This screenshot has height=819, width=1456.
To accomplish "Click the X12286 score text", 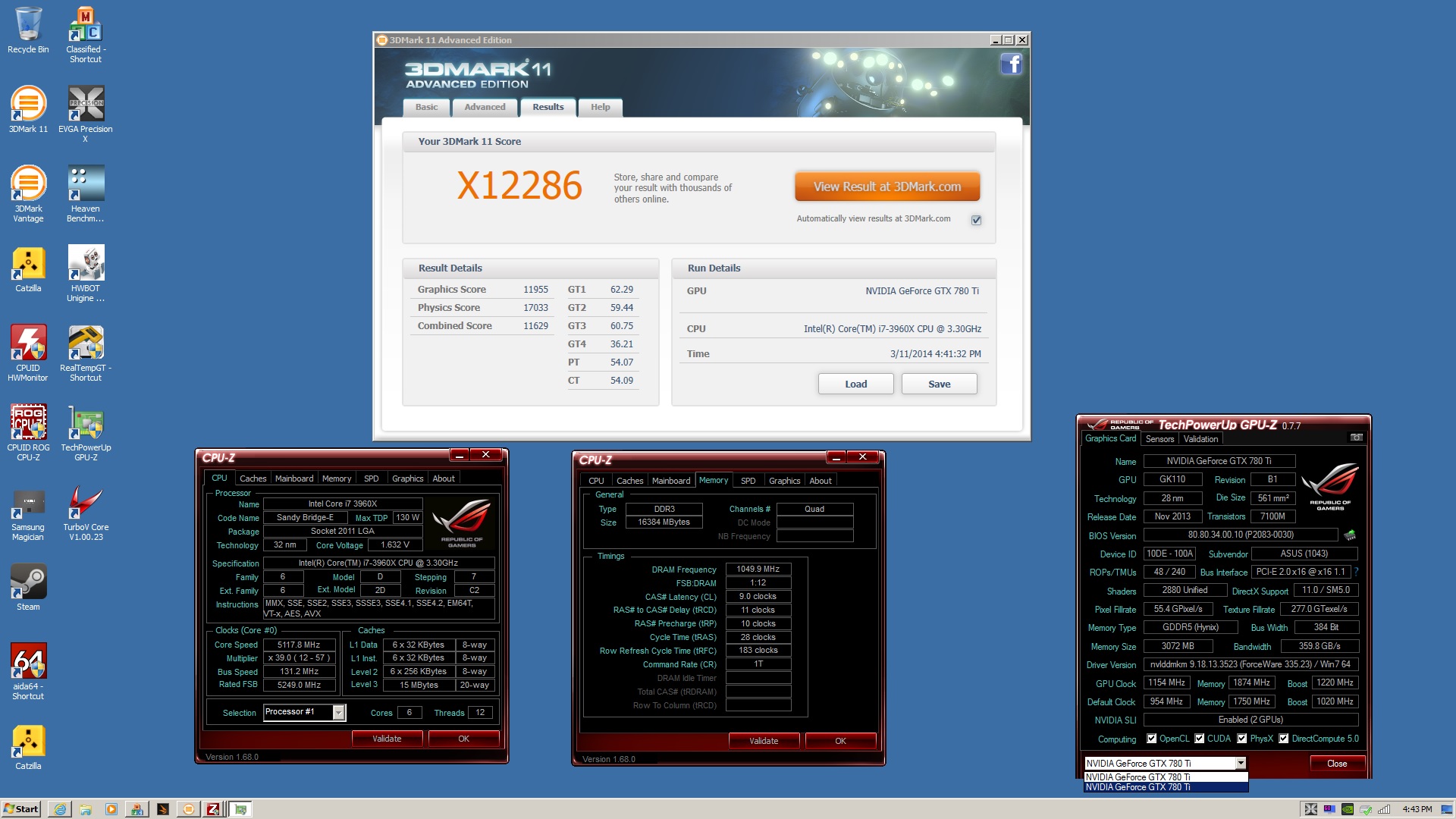I will tap(519, 186).
